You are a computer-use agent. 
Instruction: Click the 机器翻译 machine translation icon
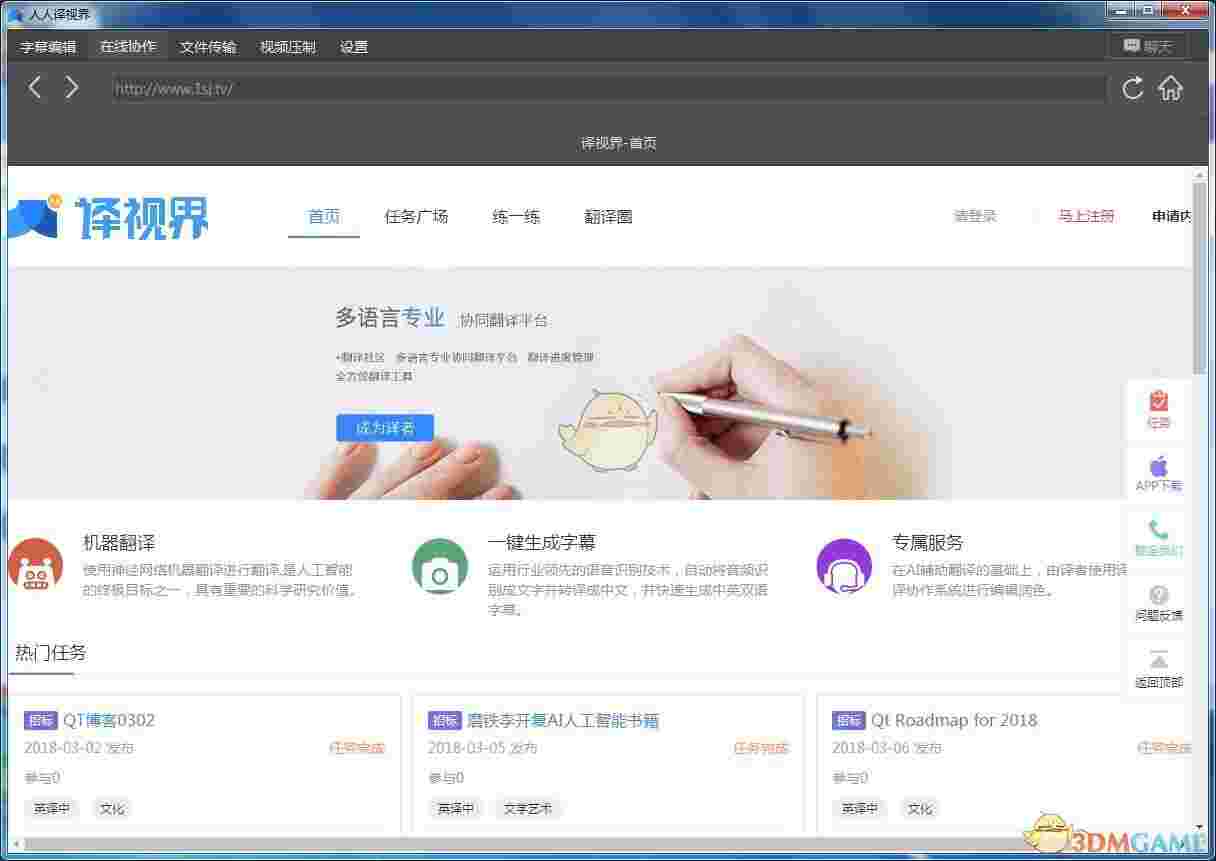(x=36, y=563)
